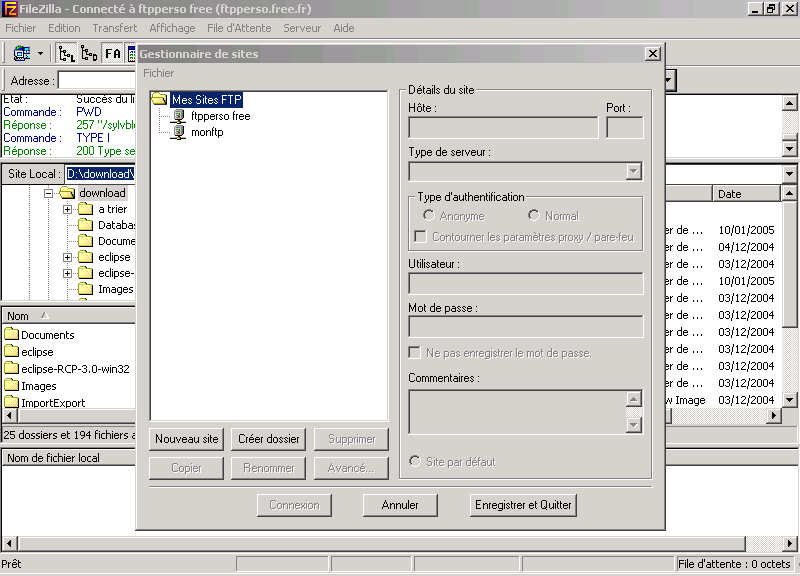The height and width of the screenshot is (576, 800).
Task: Open the File d'Attente menu
Action: point(239,28)
